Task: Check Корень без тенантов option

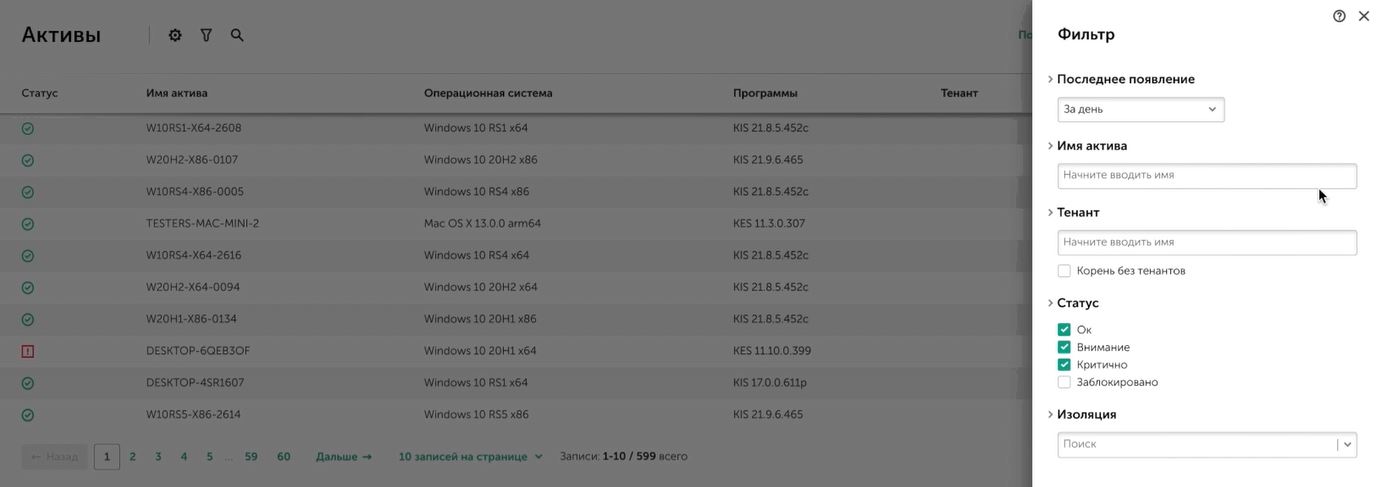Action: [1064, 271]
